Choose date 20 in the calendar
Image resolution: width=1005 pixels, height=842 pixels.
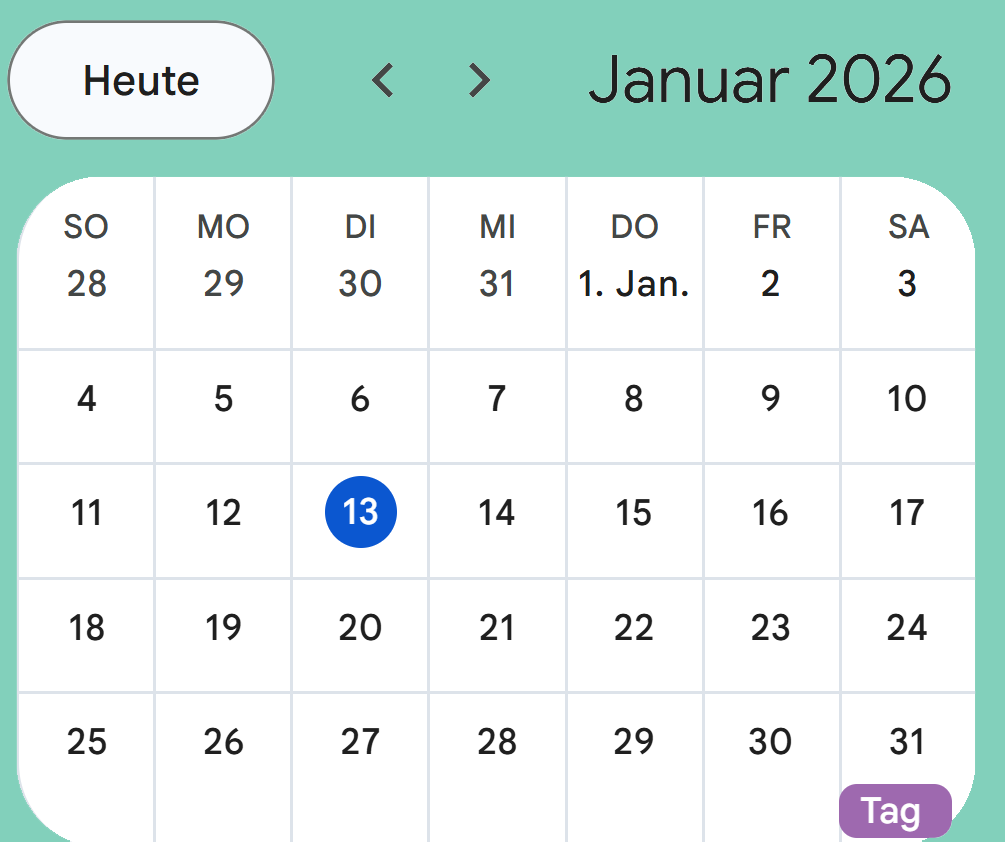[360, 627]
